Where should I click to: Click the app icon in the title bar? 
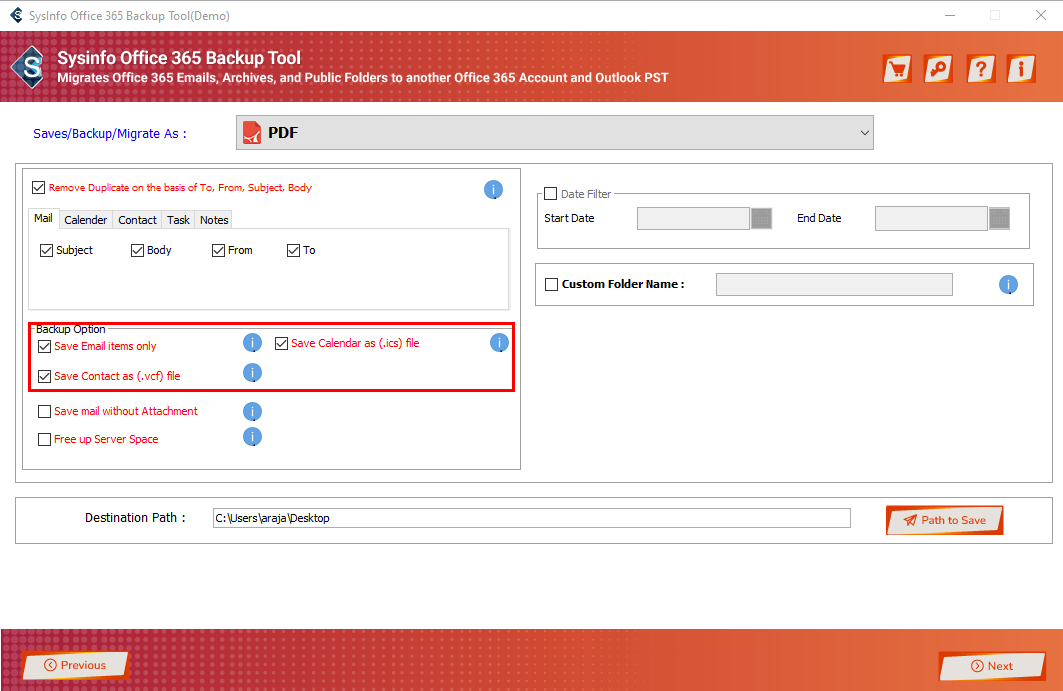[16, 15]
